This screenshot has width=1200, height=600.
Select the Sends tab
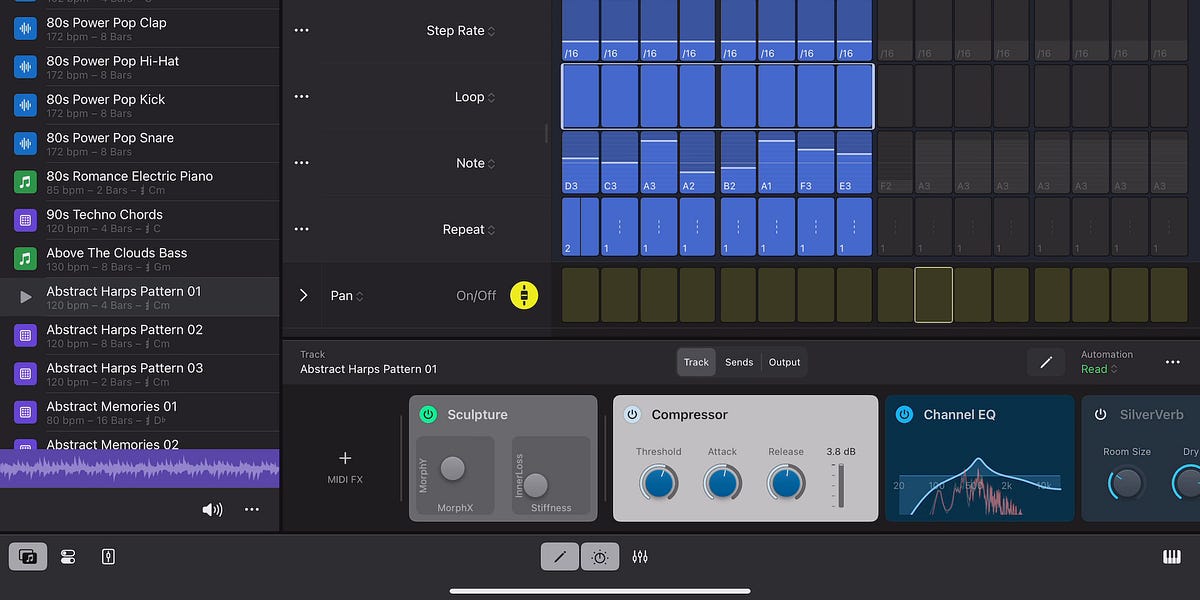tap(739, 362)
